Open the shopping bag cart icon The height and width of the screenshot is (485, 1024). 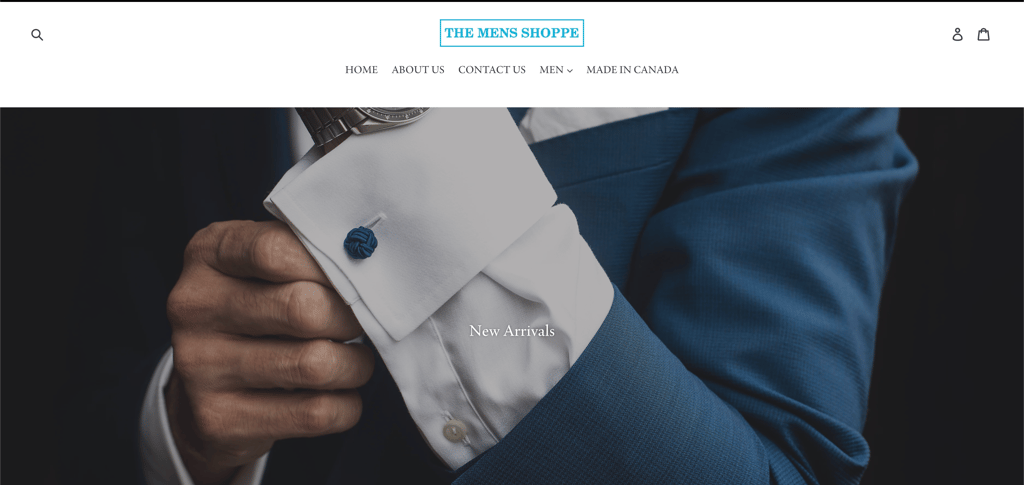tap(984, 34)
